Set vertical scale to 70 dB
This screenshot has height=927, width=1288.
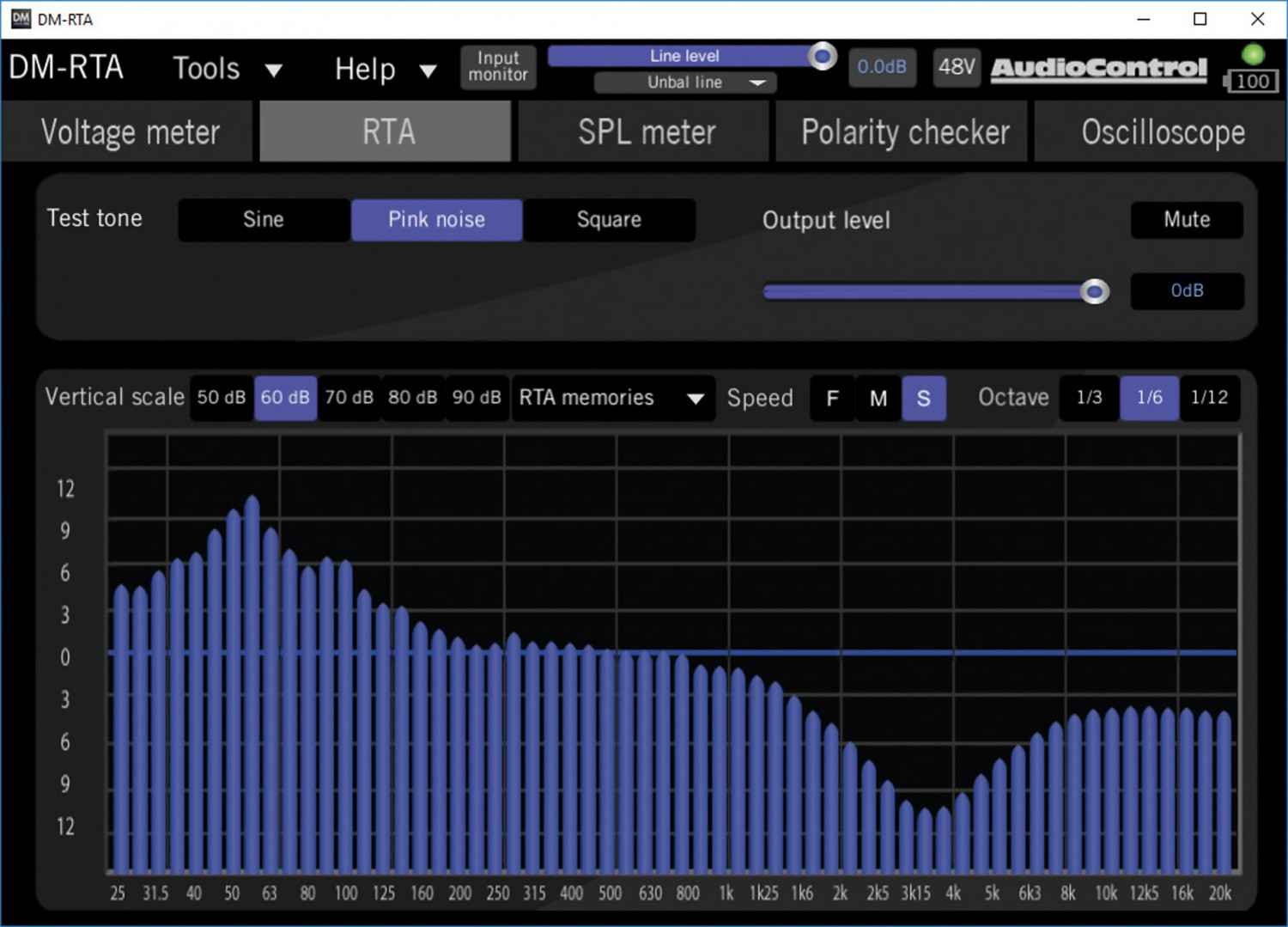(x=349, y=398)
